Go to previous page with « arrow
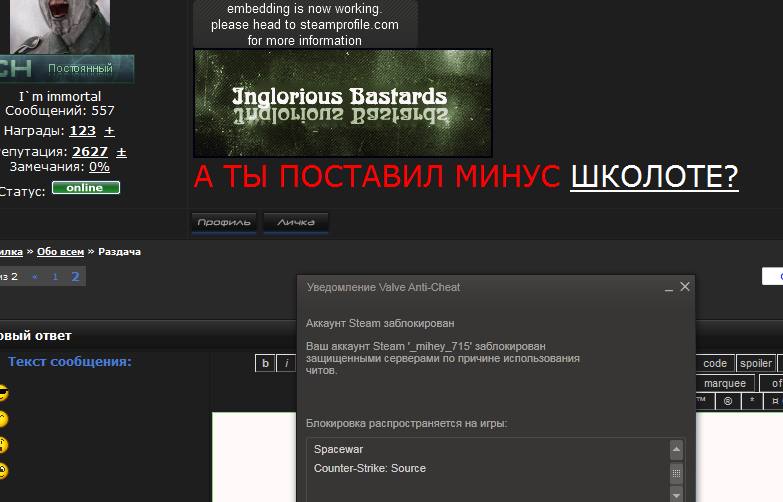Viewport: 783px width, 502px height. pyautogui.click(x=35, y=277)
